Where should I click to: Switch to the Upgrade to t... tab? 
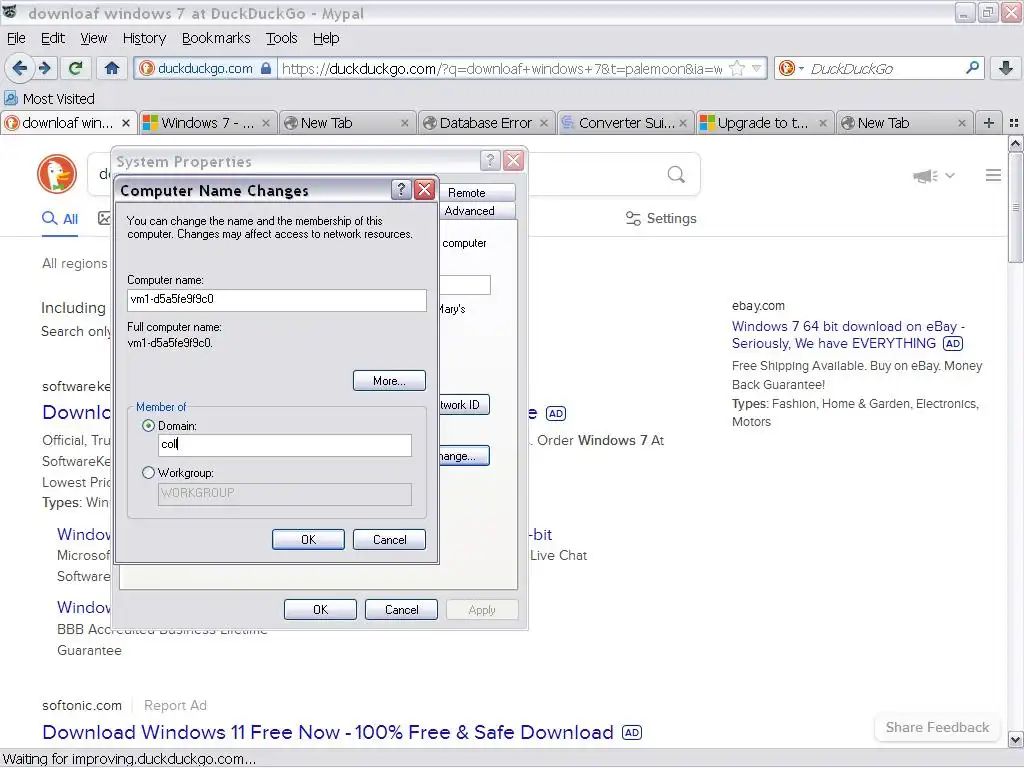(x=763, y=123)
